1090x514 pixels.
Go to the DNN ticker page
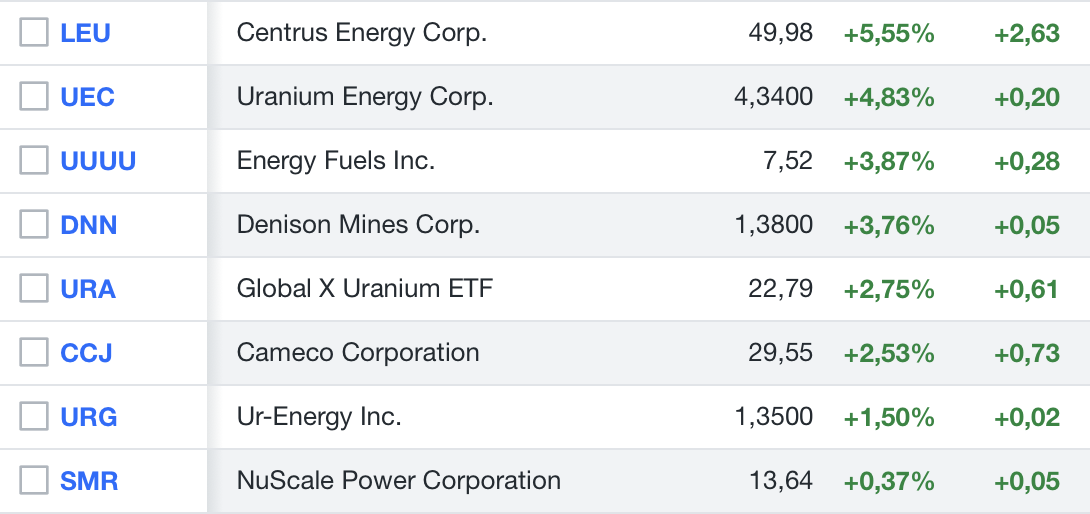[x=88, y=225]
